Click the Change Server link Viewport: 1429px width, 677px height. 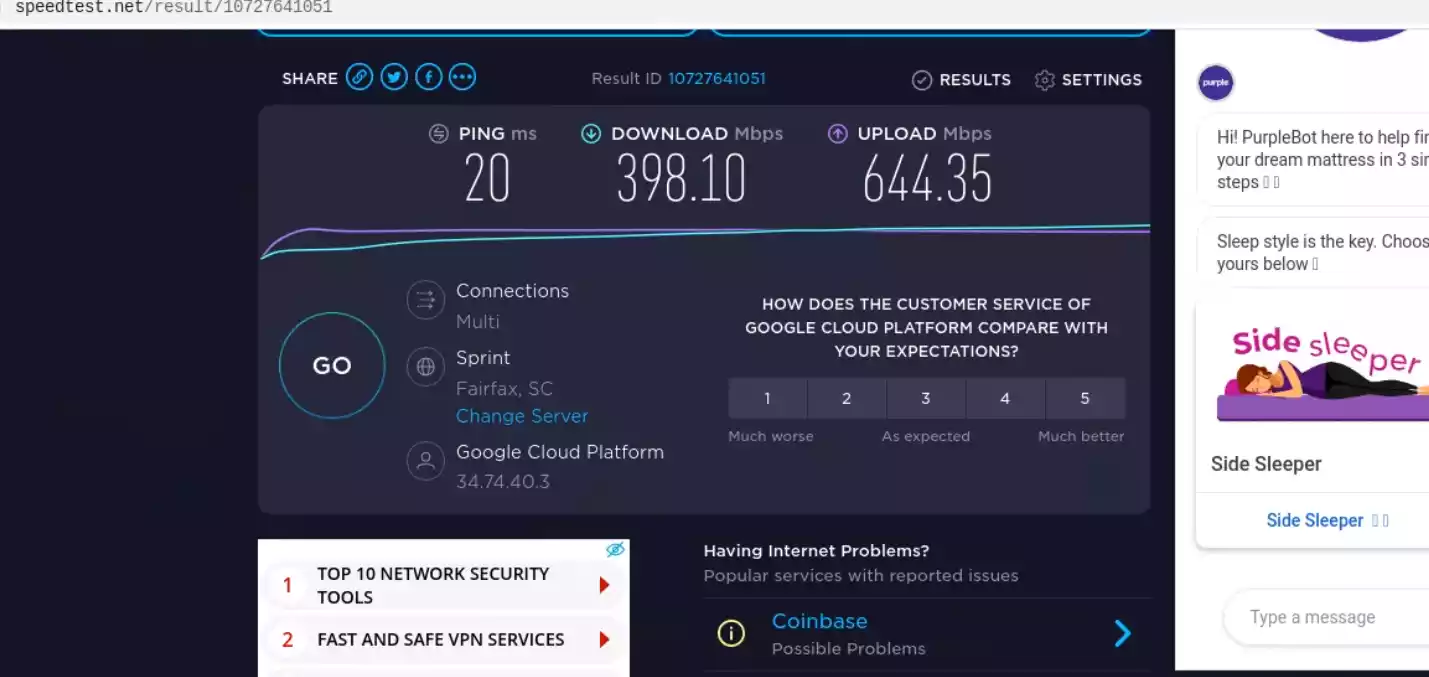[x=522, y=416]
